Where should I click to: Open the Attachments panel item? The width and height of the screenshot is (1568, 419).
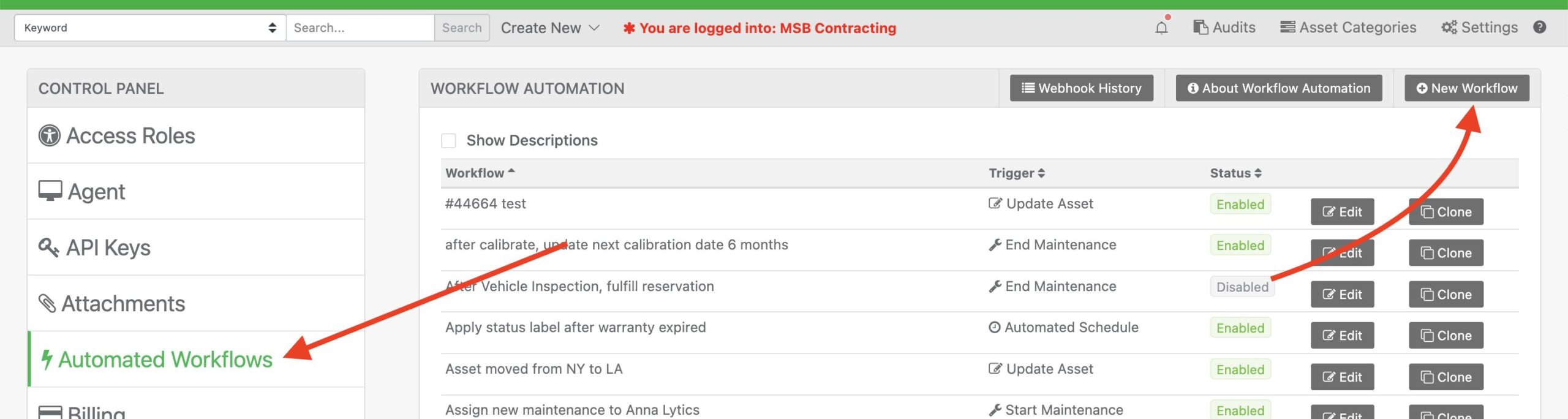tap(196, 303)
